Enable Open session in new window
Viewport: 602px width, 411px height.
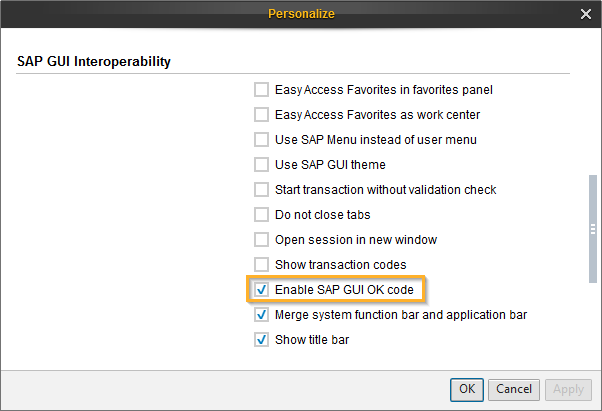[262, 240]
